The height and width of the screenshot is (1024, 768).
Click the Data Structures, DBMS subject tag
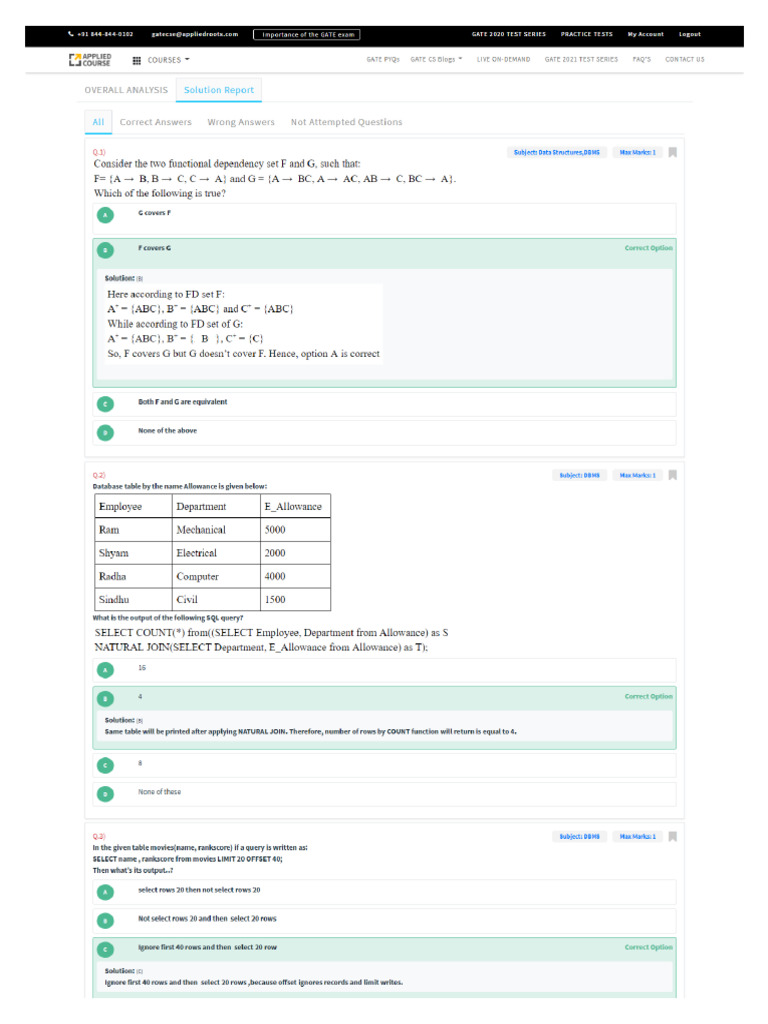click(x=559, y=152)
